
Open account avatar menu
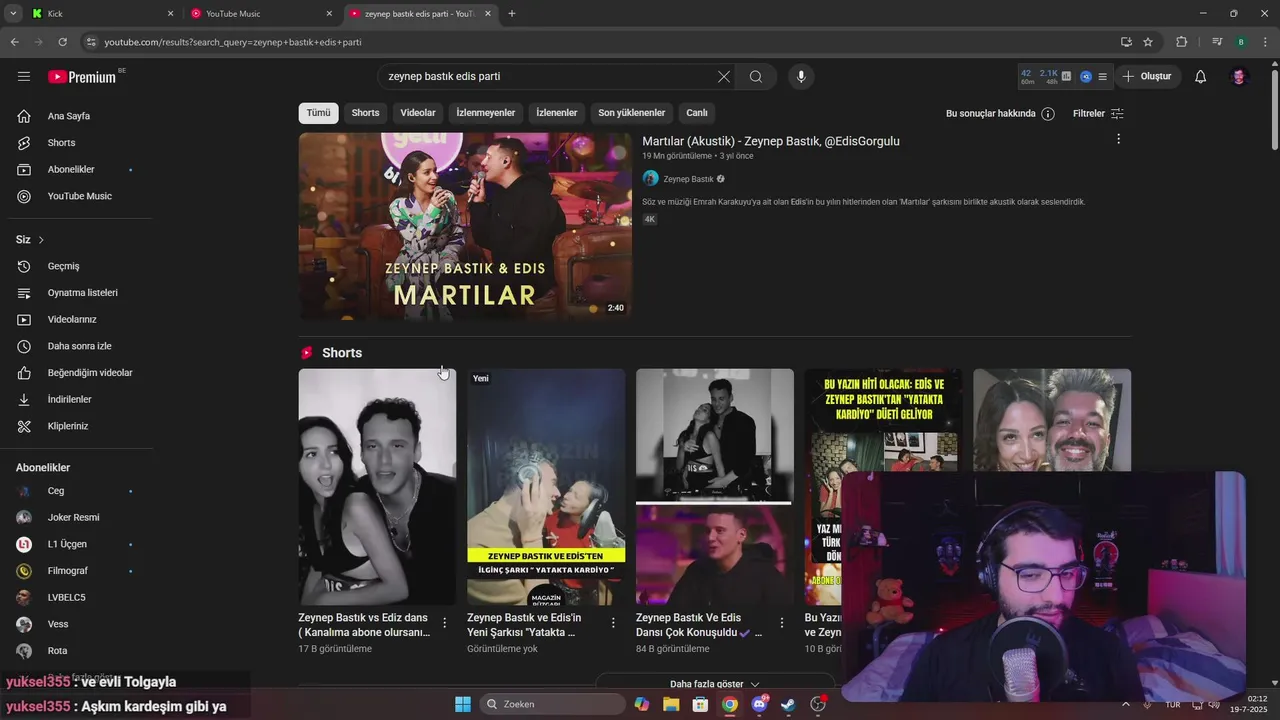1239,77
